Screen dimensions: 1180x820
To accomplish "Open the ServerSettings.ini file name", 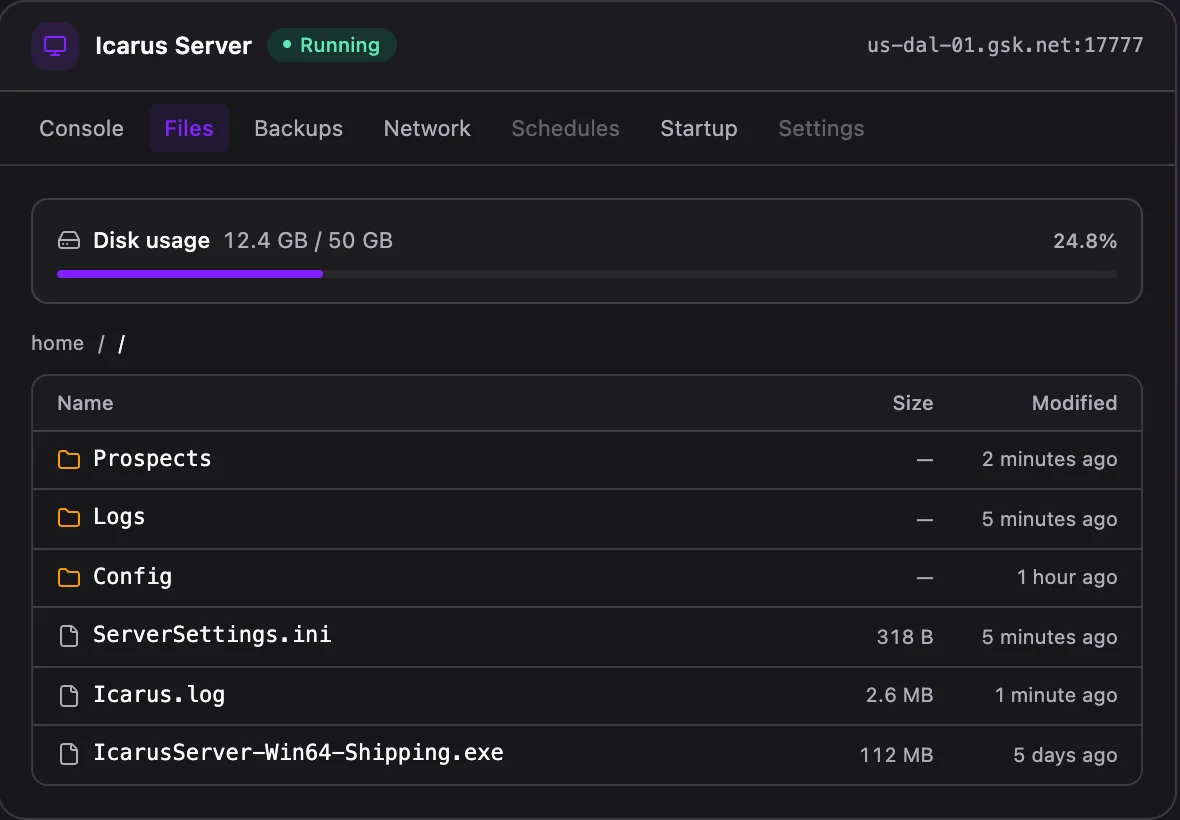I will pyautogui.click(x=212, y=635).
